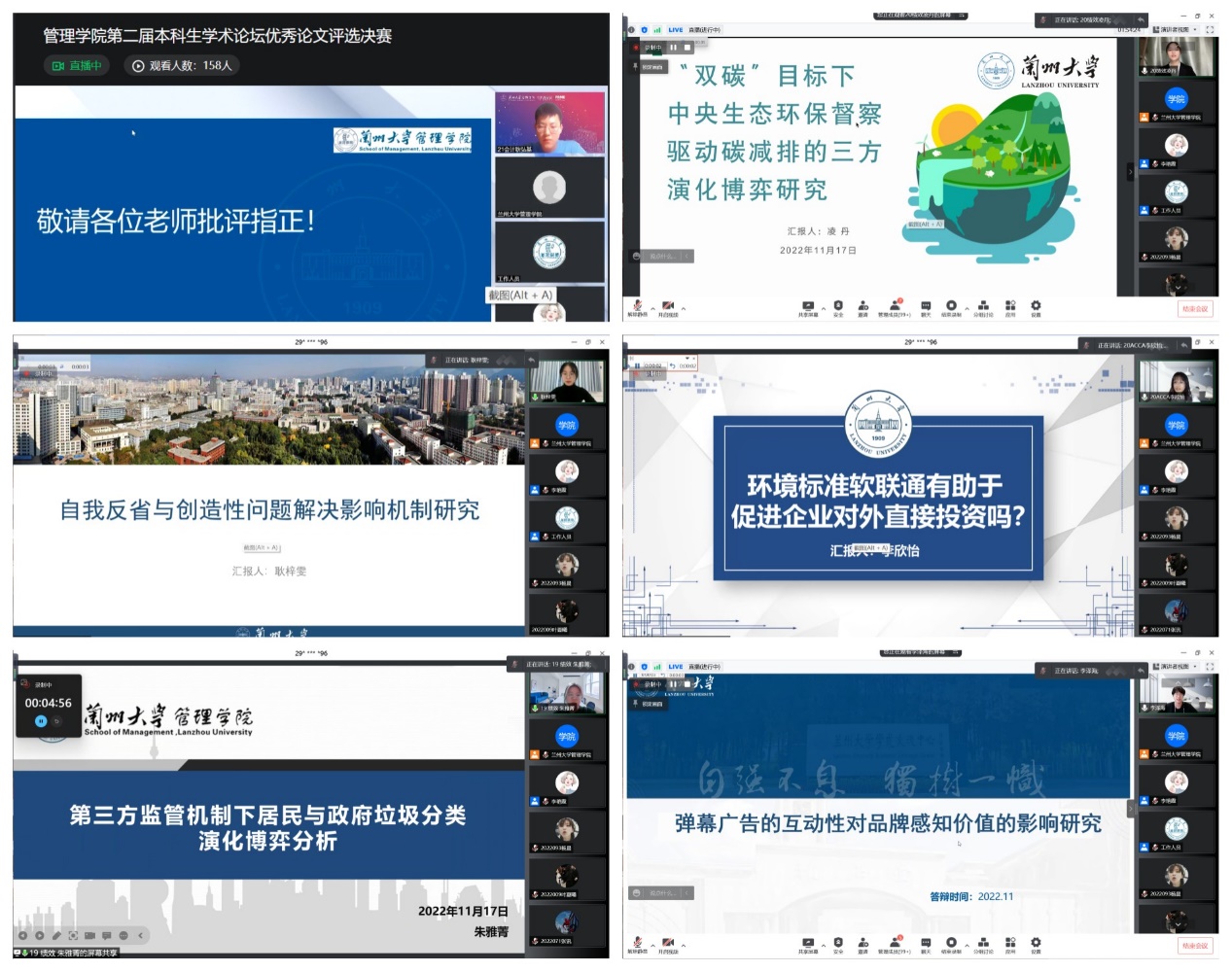Toggle unmute microphone in the 双碳 window toolbar
The width and height of the screenshot is (1232, 972).
[x=638, y=306]
